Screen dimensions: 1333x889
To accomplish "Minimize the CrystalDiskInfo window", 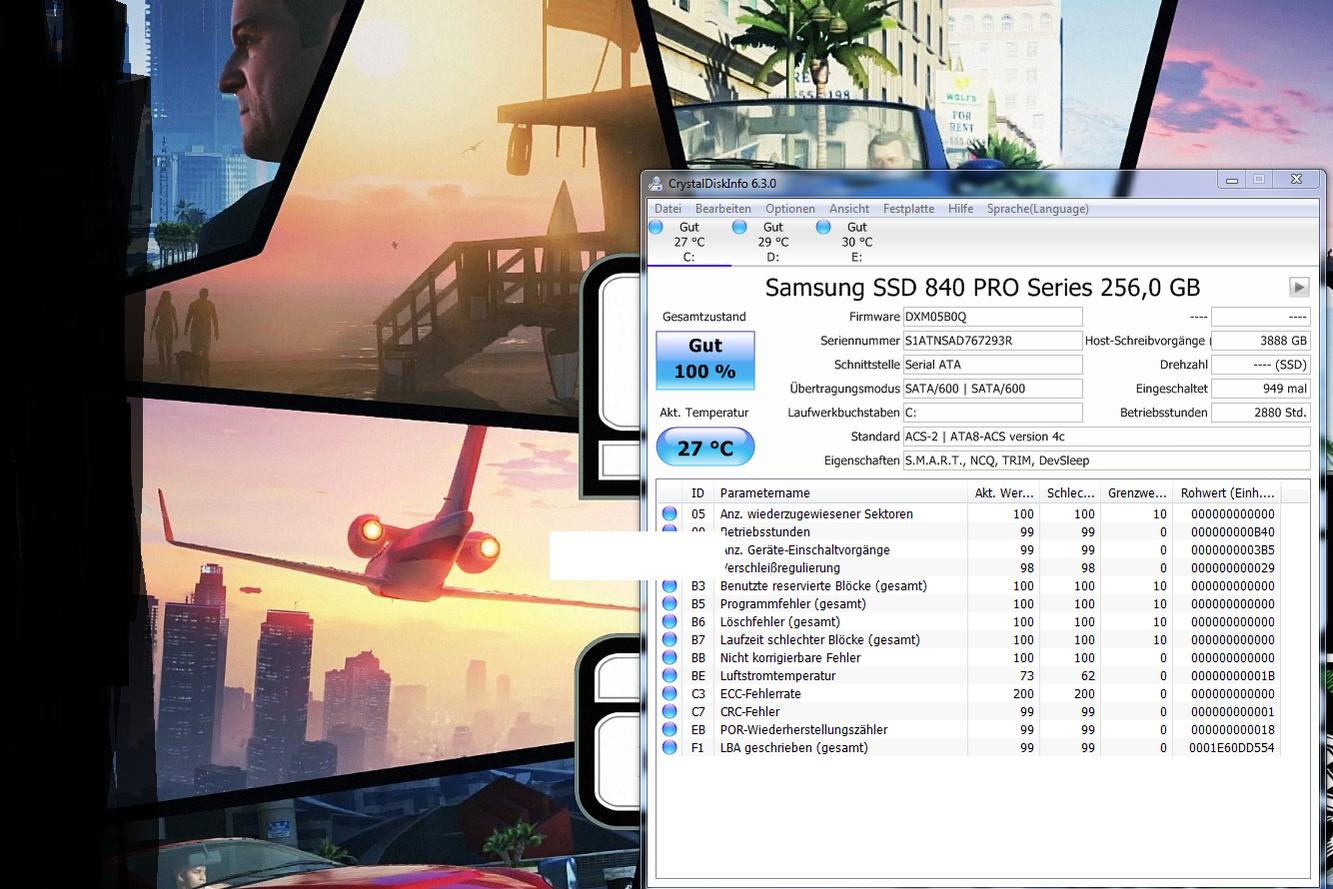I will 1232,180.
